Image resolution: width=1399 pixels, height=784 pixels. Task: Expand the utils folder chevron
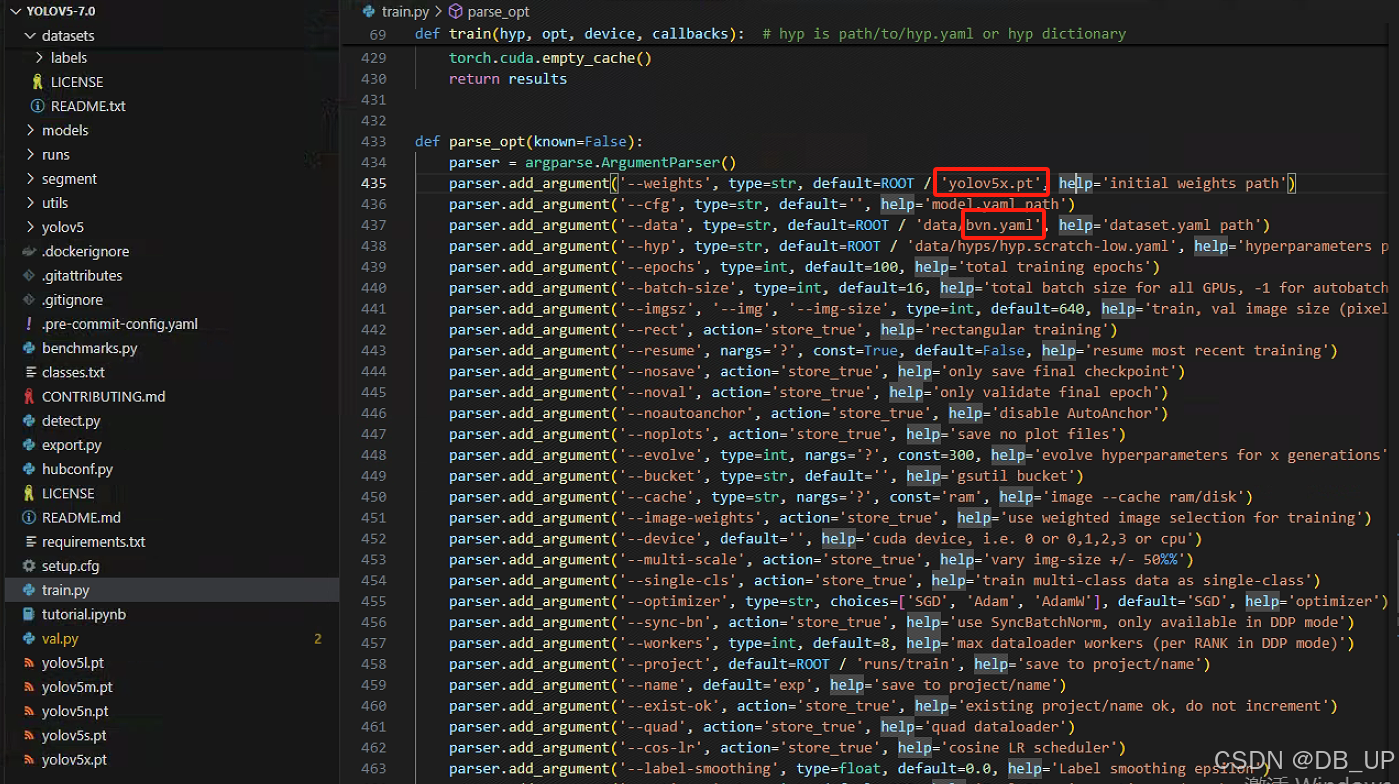click(x=29, y=203)
